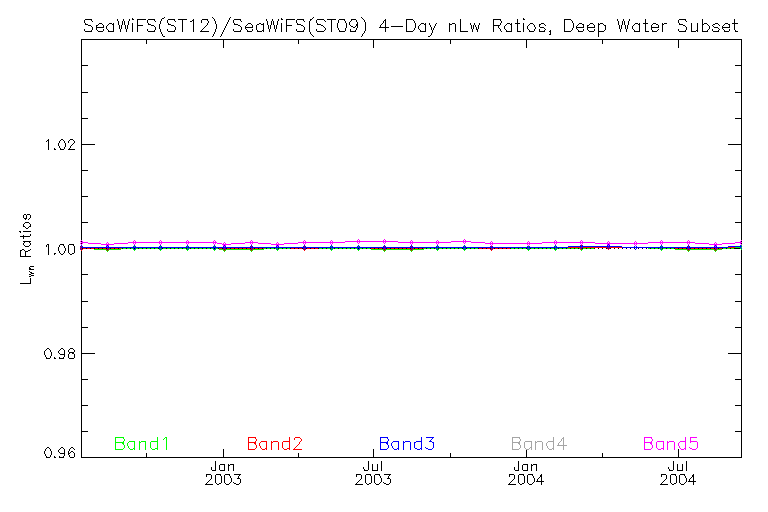
Task: Click the 0.98 y-axis tick label
Action: pyautogui.click(x=60, y=354)
